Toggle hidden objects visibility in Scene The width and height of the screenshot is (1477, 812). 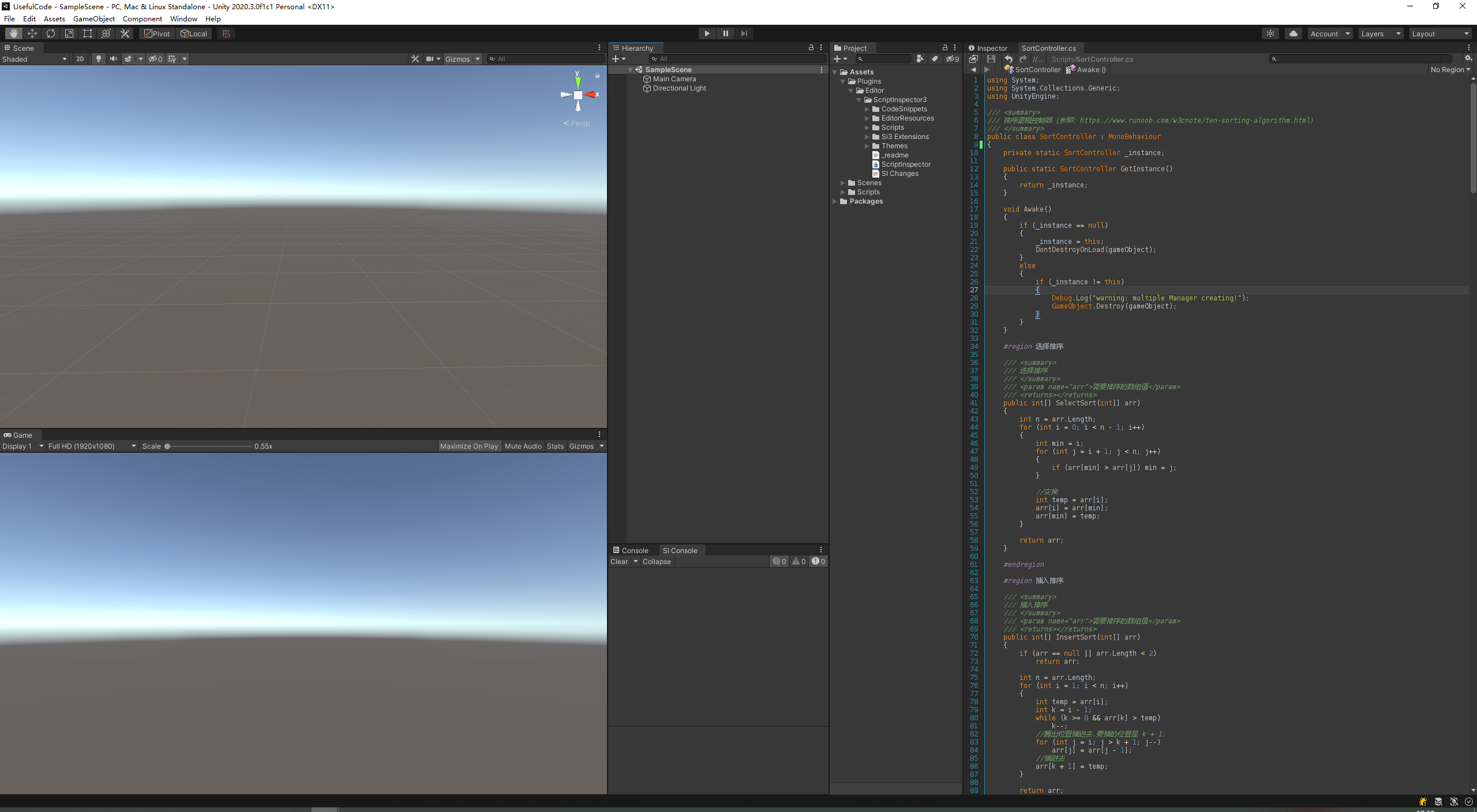(x=155, y=59)
